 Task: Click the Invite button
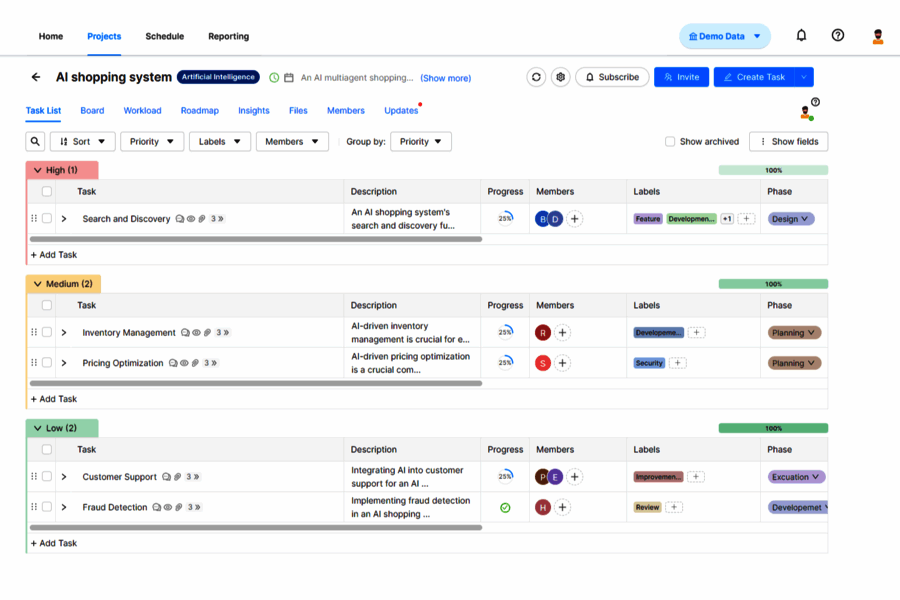(681, 77)
